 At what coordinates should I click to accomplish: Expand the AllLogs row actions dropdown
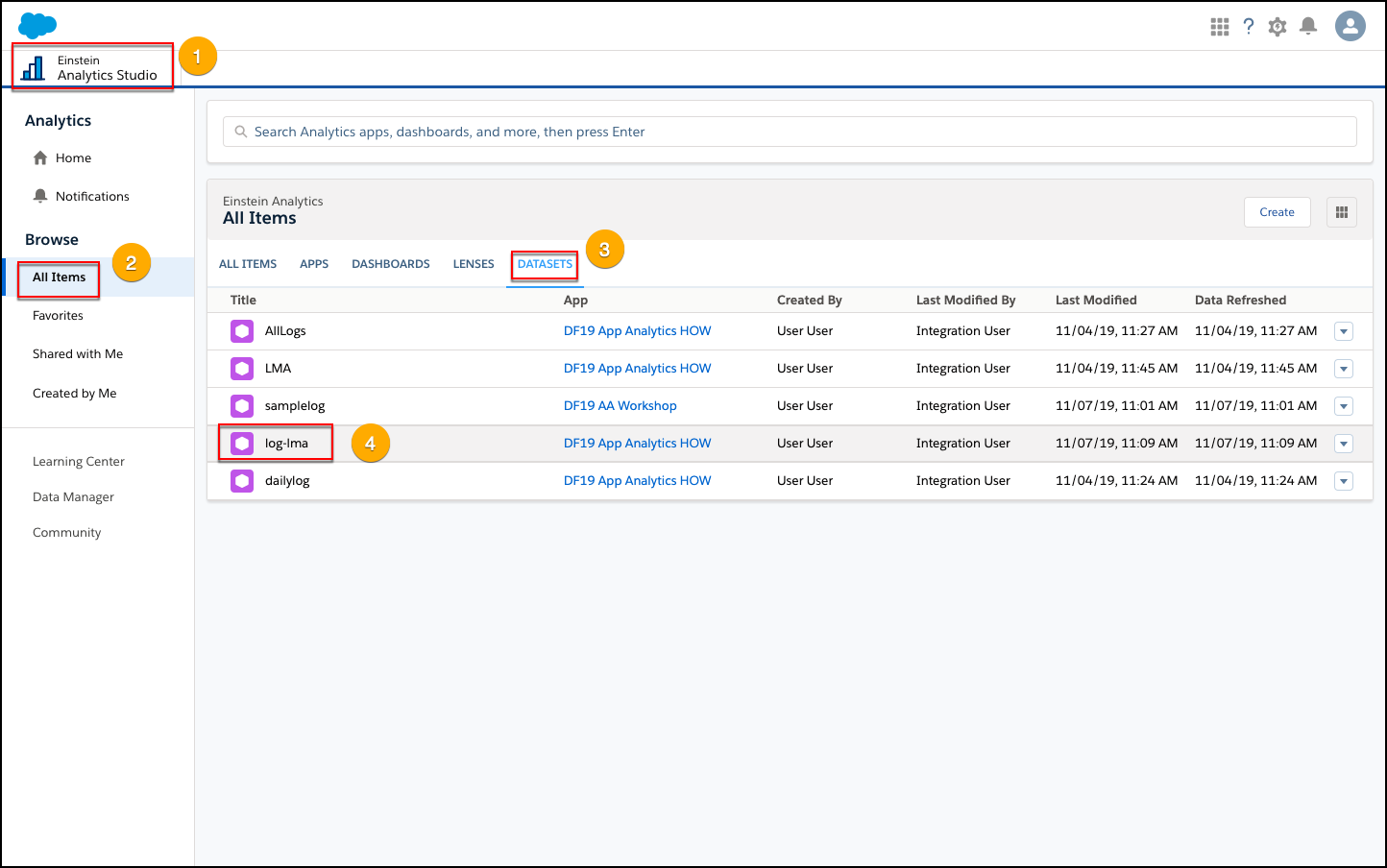click(1344, 331)
